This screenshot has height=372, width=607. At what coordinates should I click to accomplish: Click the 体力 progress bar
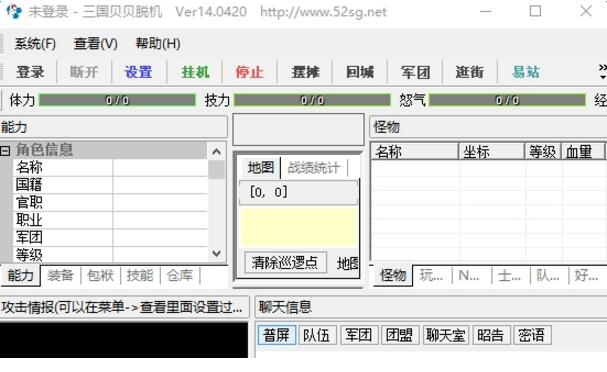click(x=117, y=100)
